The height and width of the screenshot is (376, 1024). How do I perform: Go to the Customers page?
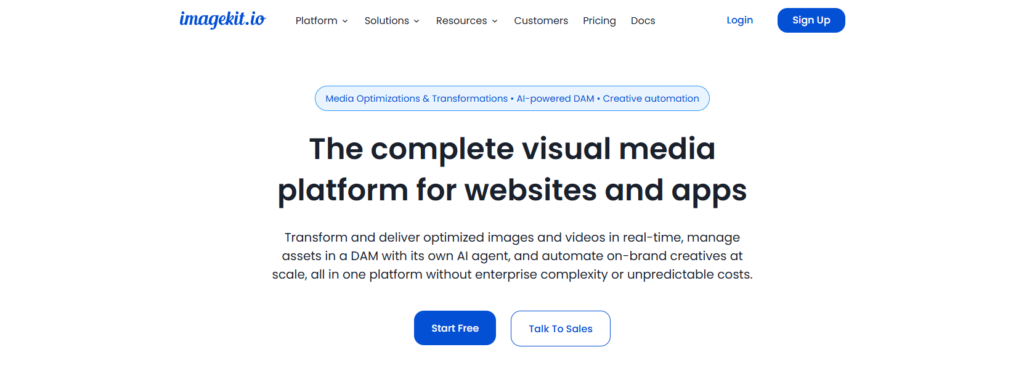[541, 20]
